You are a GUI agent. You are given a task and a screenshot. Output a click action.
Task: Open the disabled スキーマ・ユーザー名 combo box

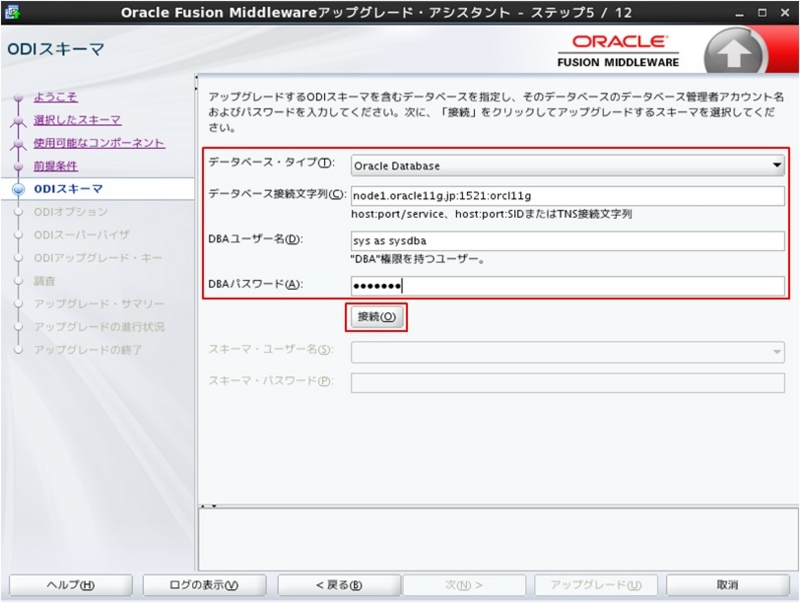coord(567,352)
